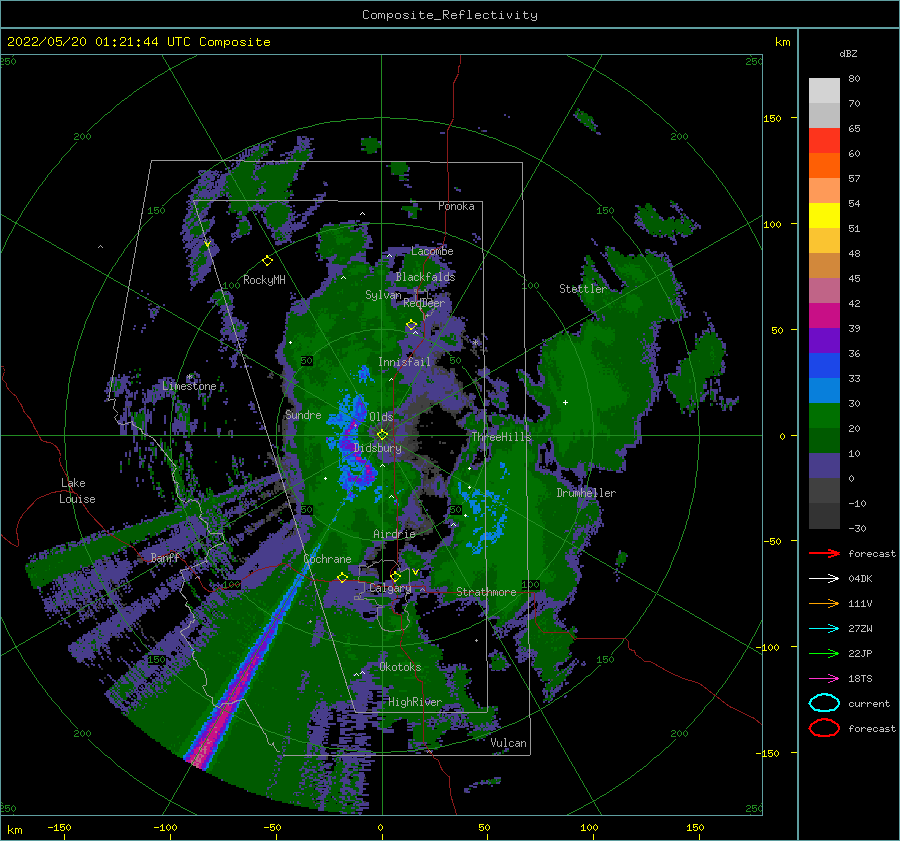The image size is (900, 841).
Task: Click the Stettler label
Action: pos(583,289)
